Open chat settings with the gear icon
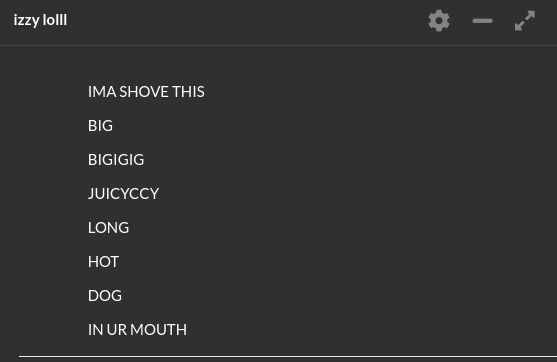This screenshot has width=557, height=362. pyautogui.click(x=439, y=21)
